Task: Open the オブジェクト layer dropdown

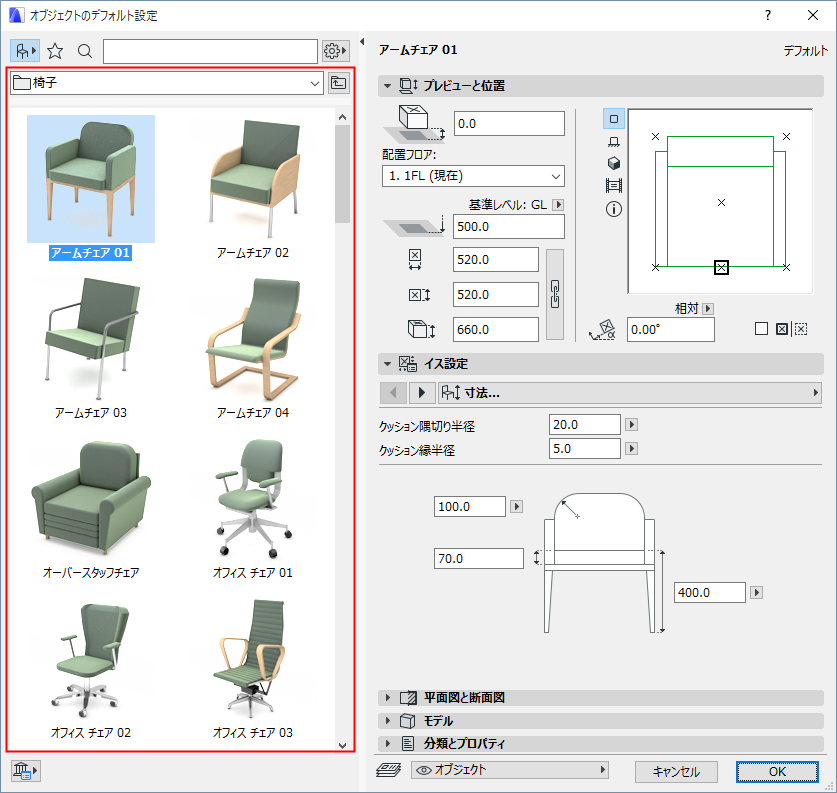Action: 510,770
